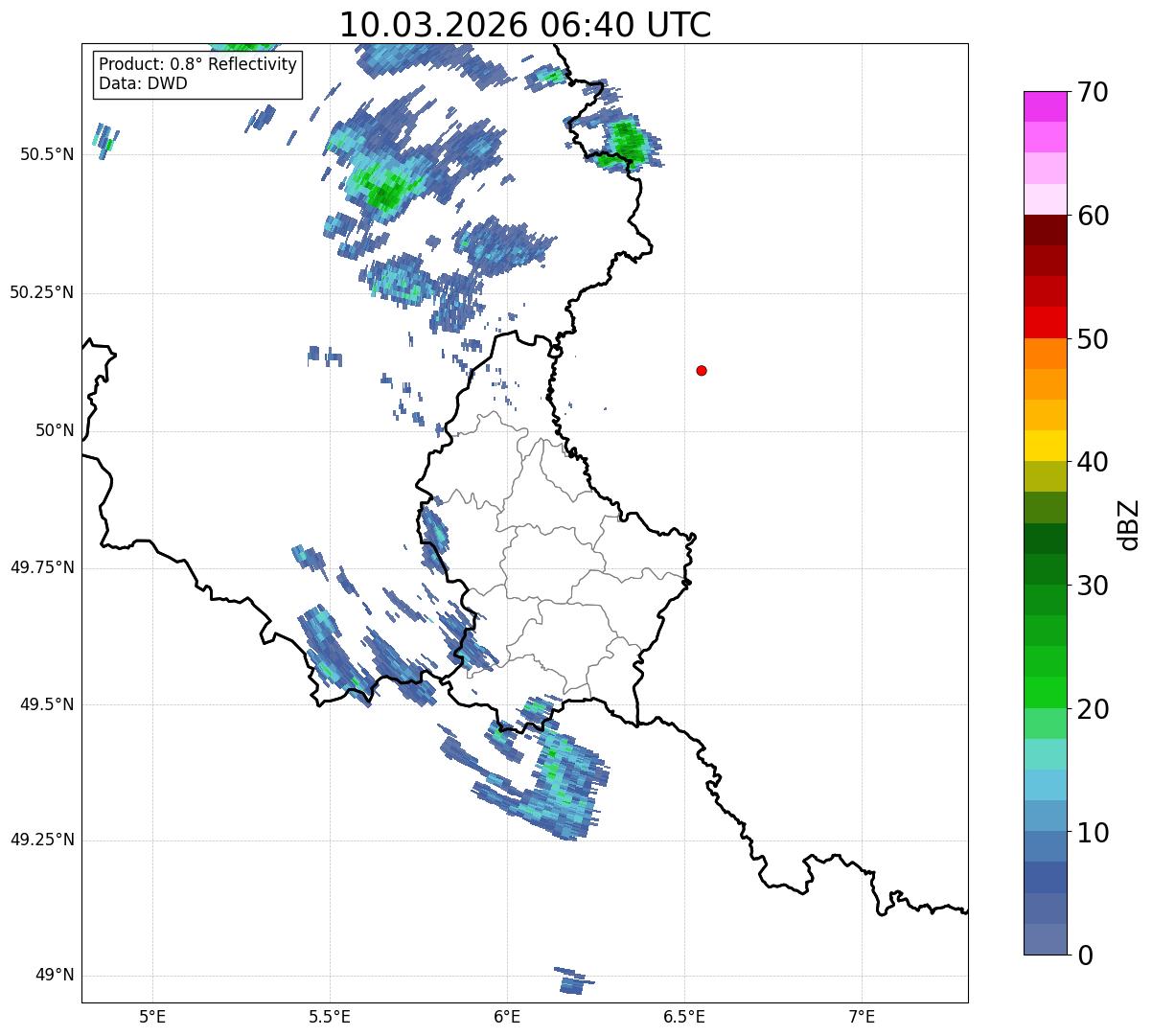Screen dimensions: 1152x1036
Task: Click the 50 tick on the colorbar
Action: pos(1093,339)
